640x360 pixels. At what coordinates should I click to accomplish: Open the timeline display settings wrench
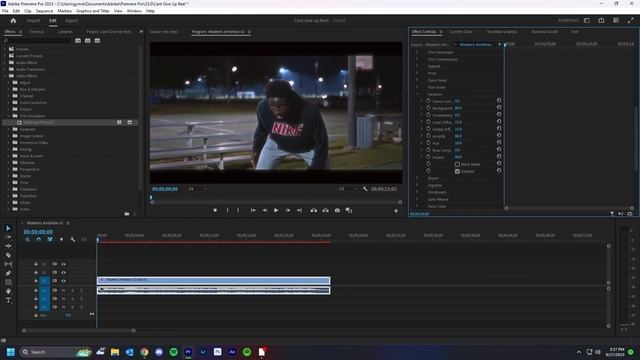click(x=73, y=240)
